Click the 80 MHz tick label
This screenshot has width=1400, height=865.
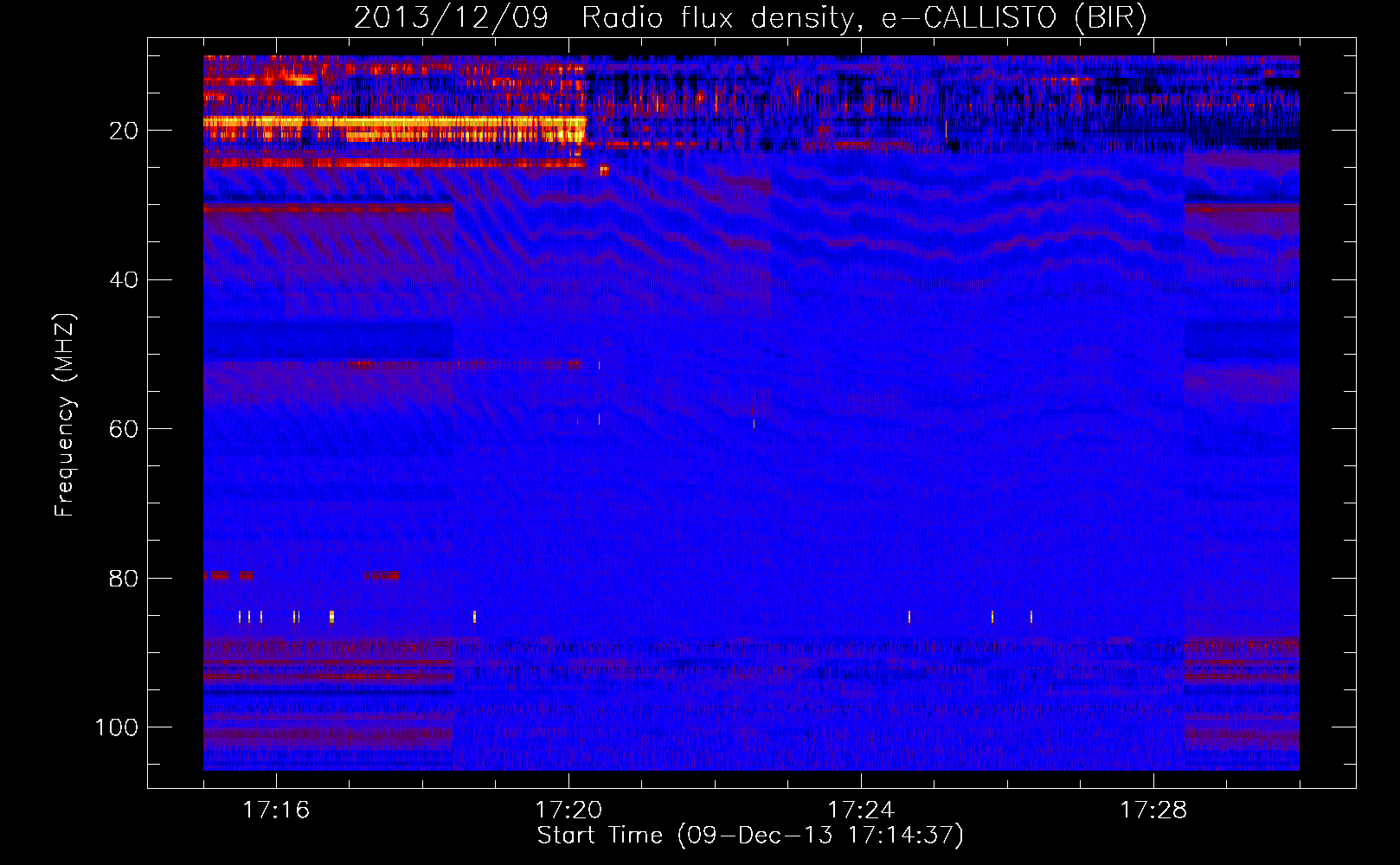124,578
